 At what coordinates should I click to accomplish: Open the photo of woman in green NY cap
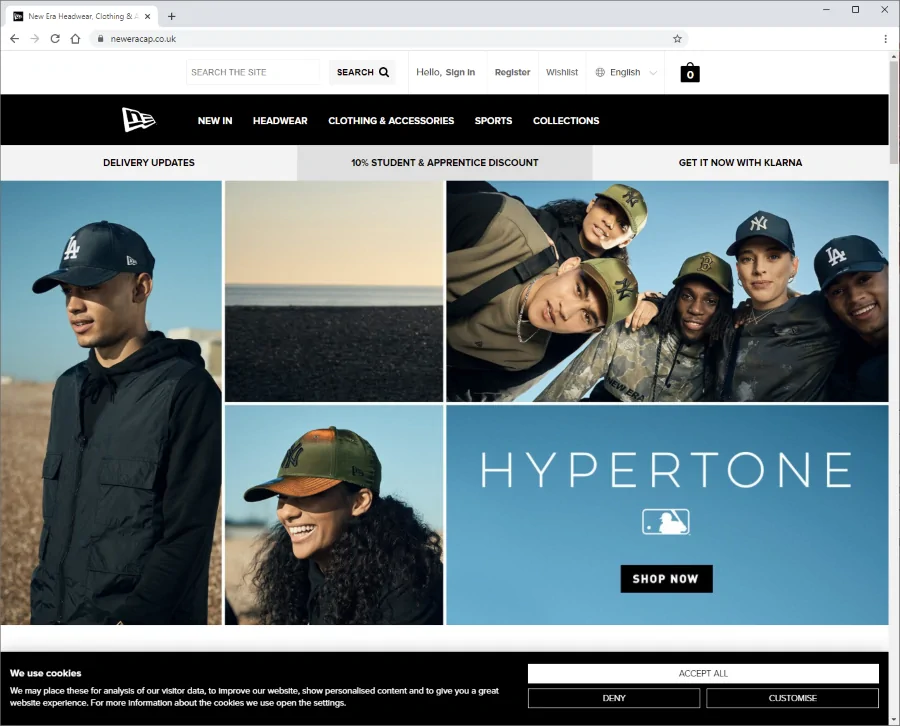[x=334, y=515]
